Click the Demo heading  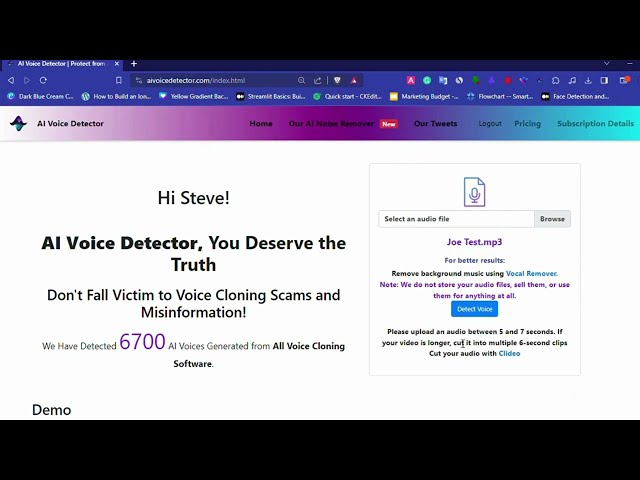[x=51, y=410]
